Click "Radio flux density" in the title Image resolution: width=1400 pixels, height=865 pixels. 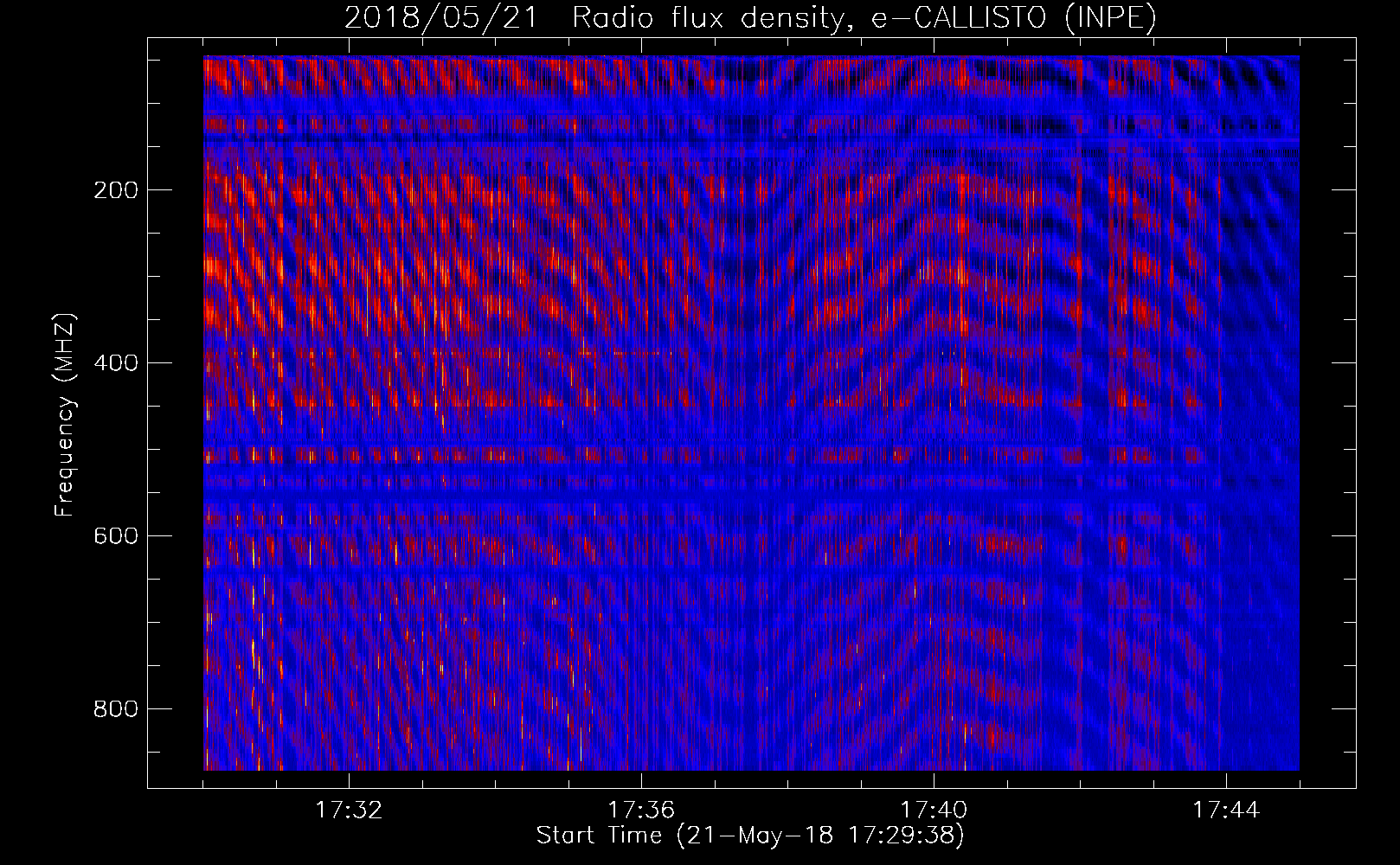click(x=706, y=18)
